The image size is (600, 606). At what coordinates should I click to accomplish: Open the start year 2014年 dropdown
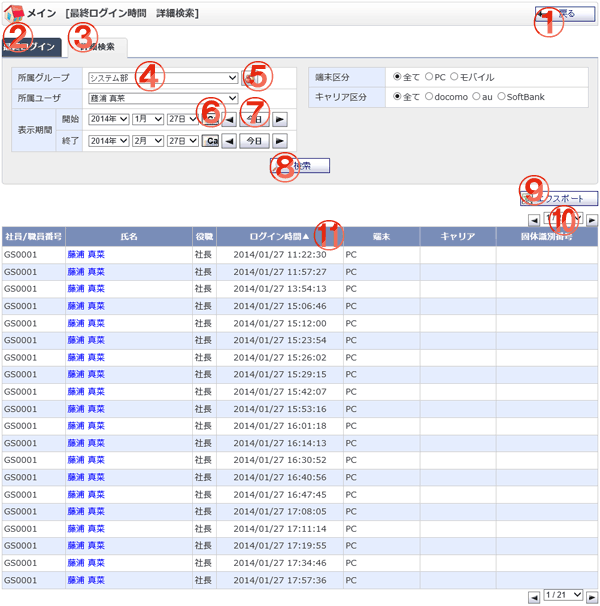tap(108, 119)
